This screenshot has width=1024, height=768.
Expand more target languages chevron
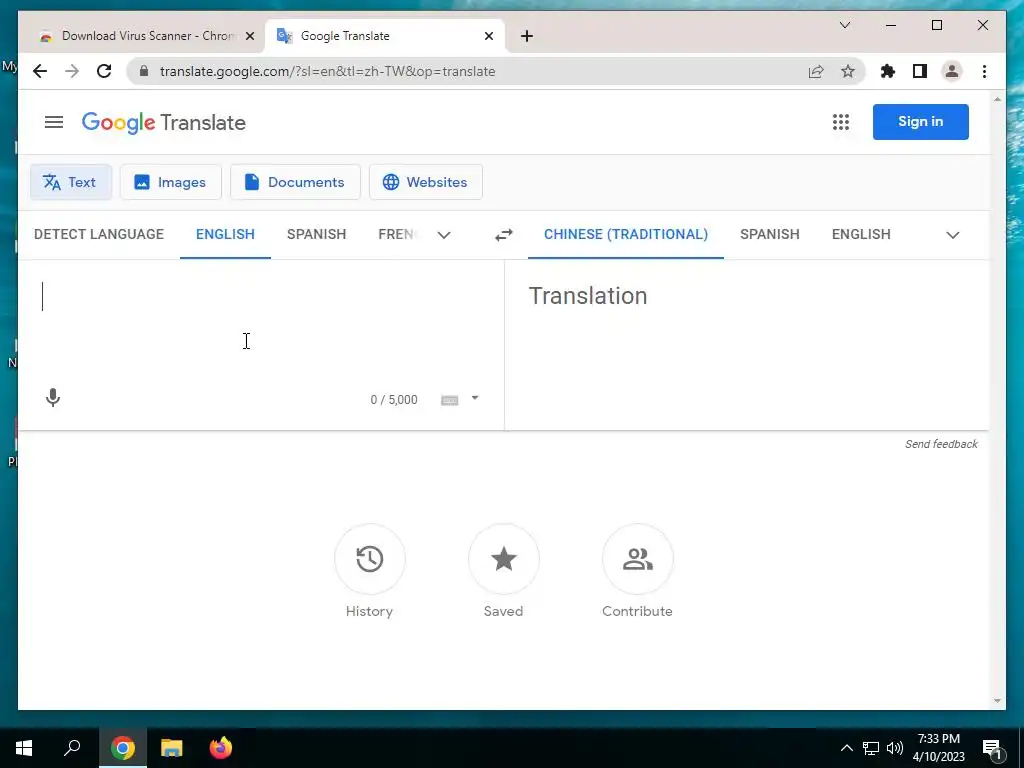point(953,235)
